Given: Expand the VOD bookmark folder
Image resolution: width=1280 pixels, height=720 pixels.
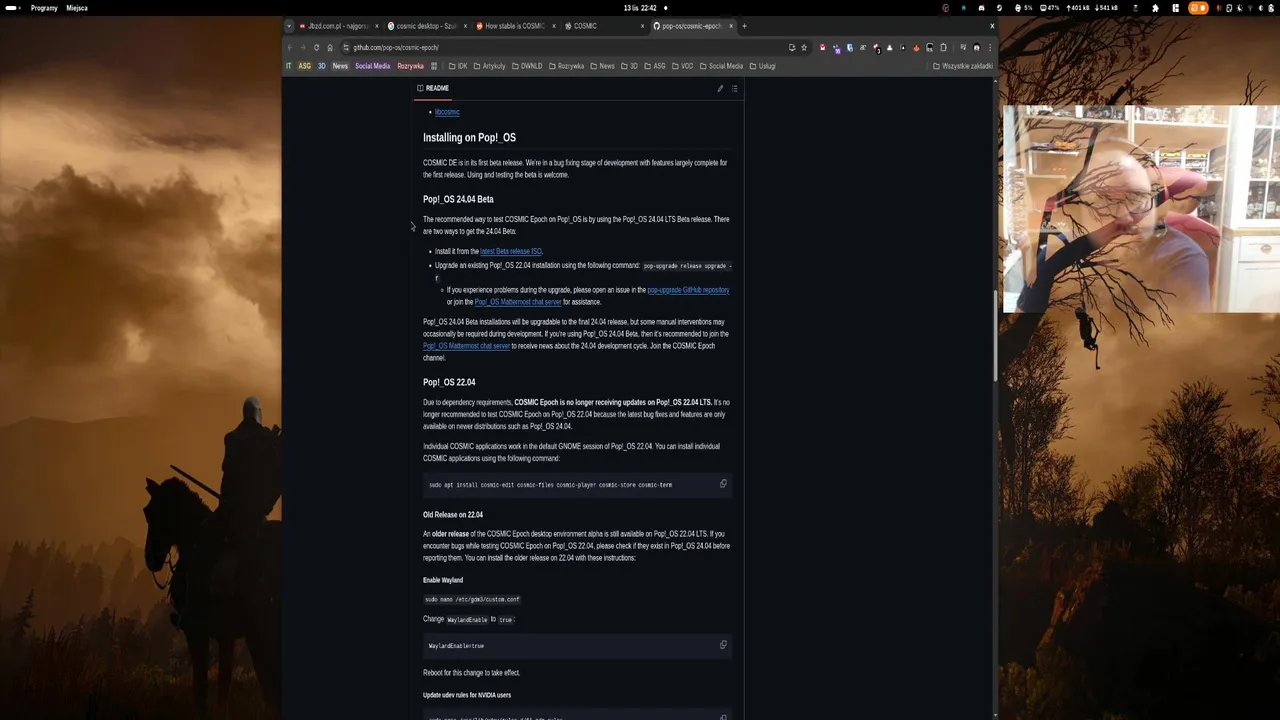Looking at the screenshot, I should tap(681, 66).
